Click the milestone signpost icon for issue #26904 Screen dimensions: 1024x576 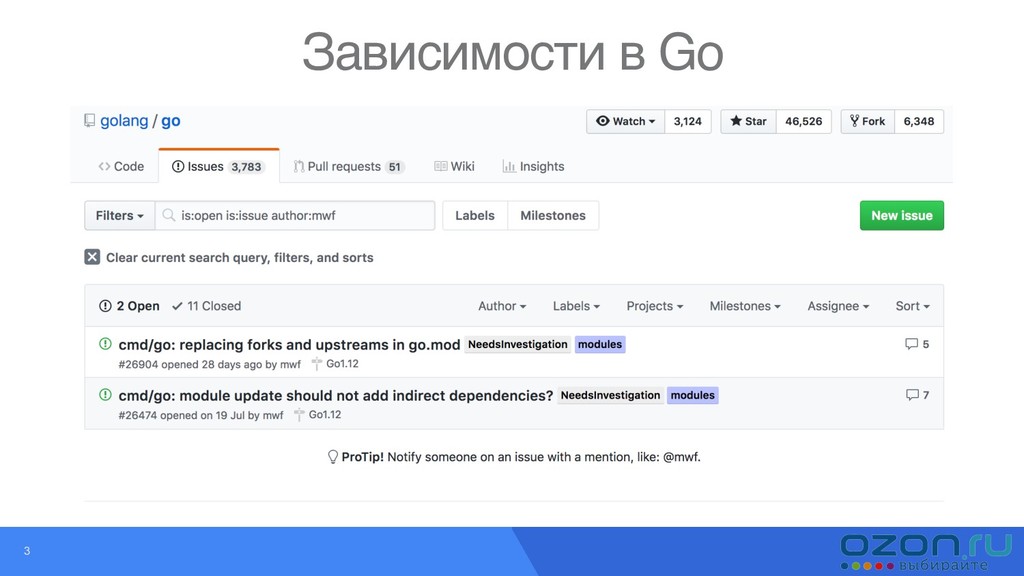[x=317, y=364]
